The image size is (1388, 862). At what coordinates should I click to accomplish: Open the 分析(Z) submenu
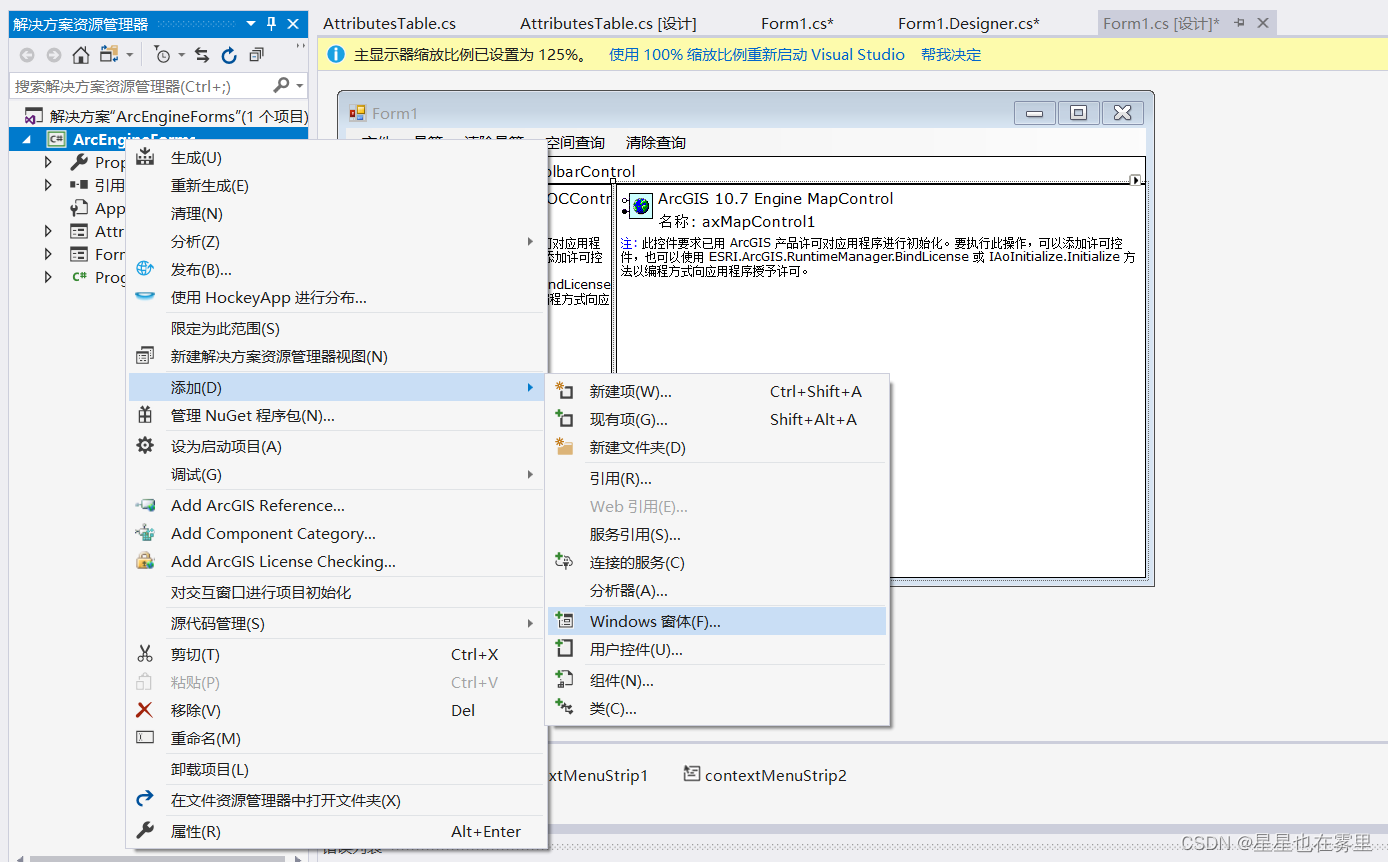coord(336,241)
